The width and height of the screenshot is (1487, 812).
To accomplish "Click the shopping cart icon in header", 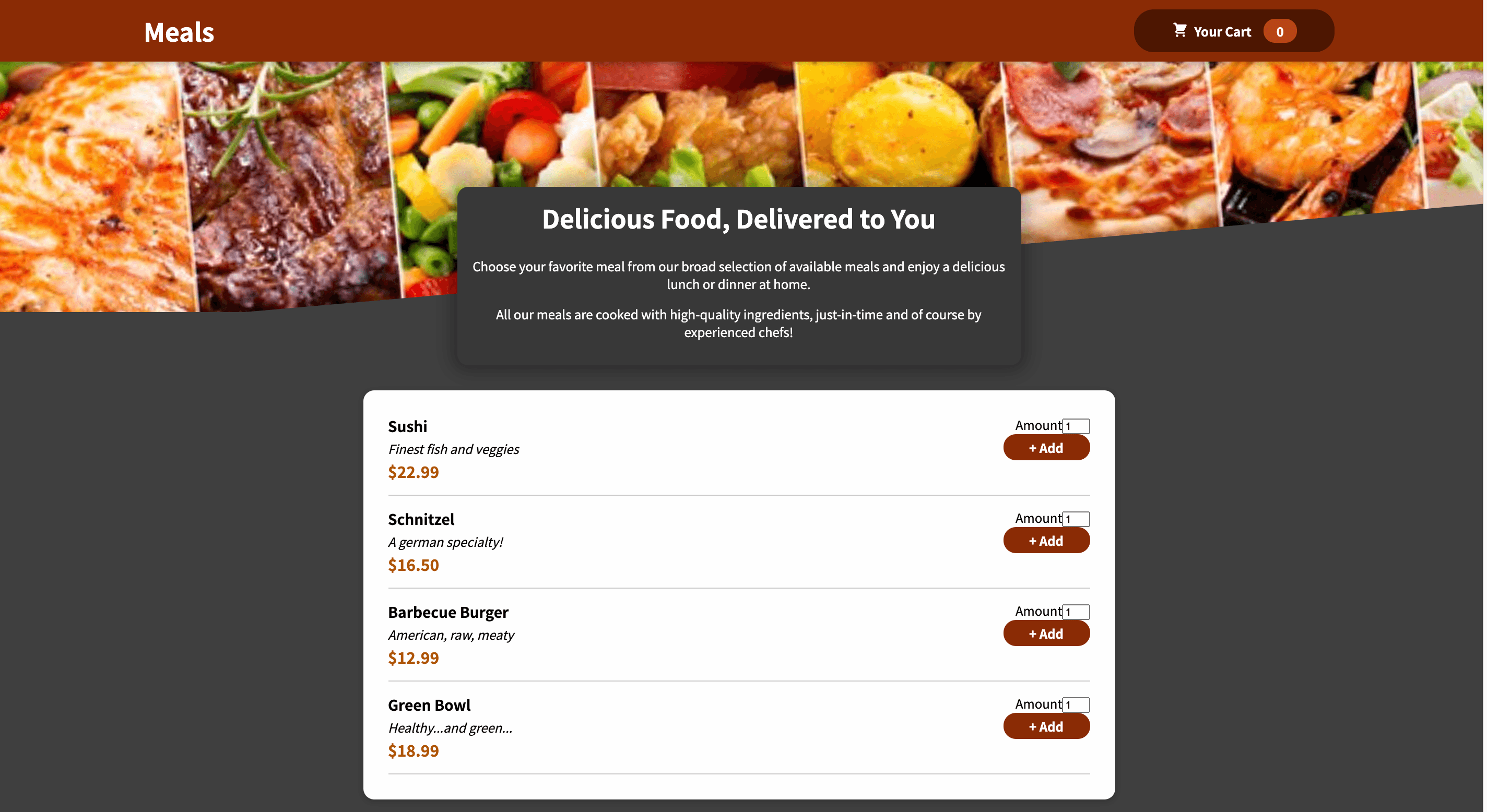I will [x=1179, y=30].
